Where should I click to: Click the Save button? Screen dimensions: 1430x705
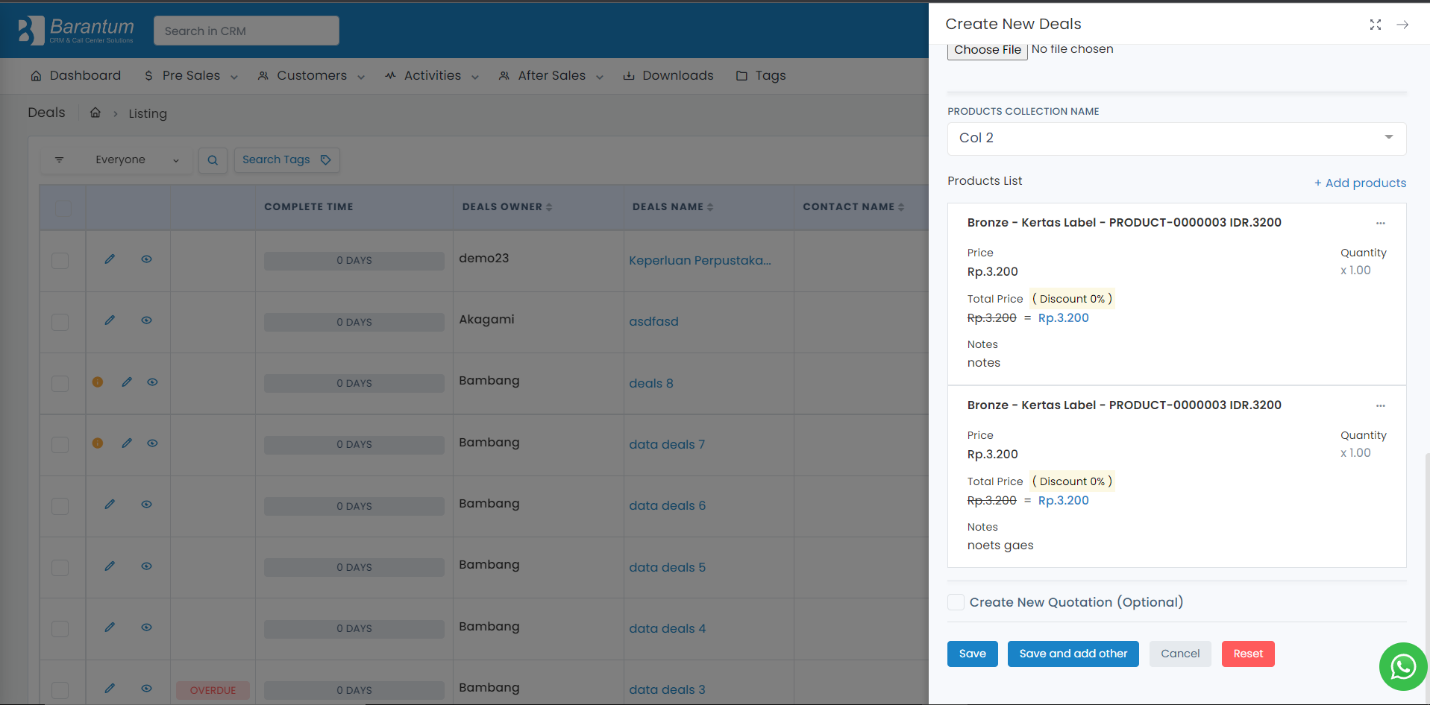pos(972,654)
